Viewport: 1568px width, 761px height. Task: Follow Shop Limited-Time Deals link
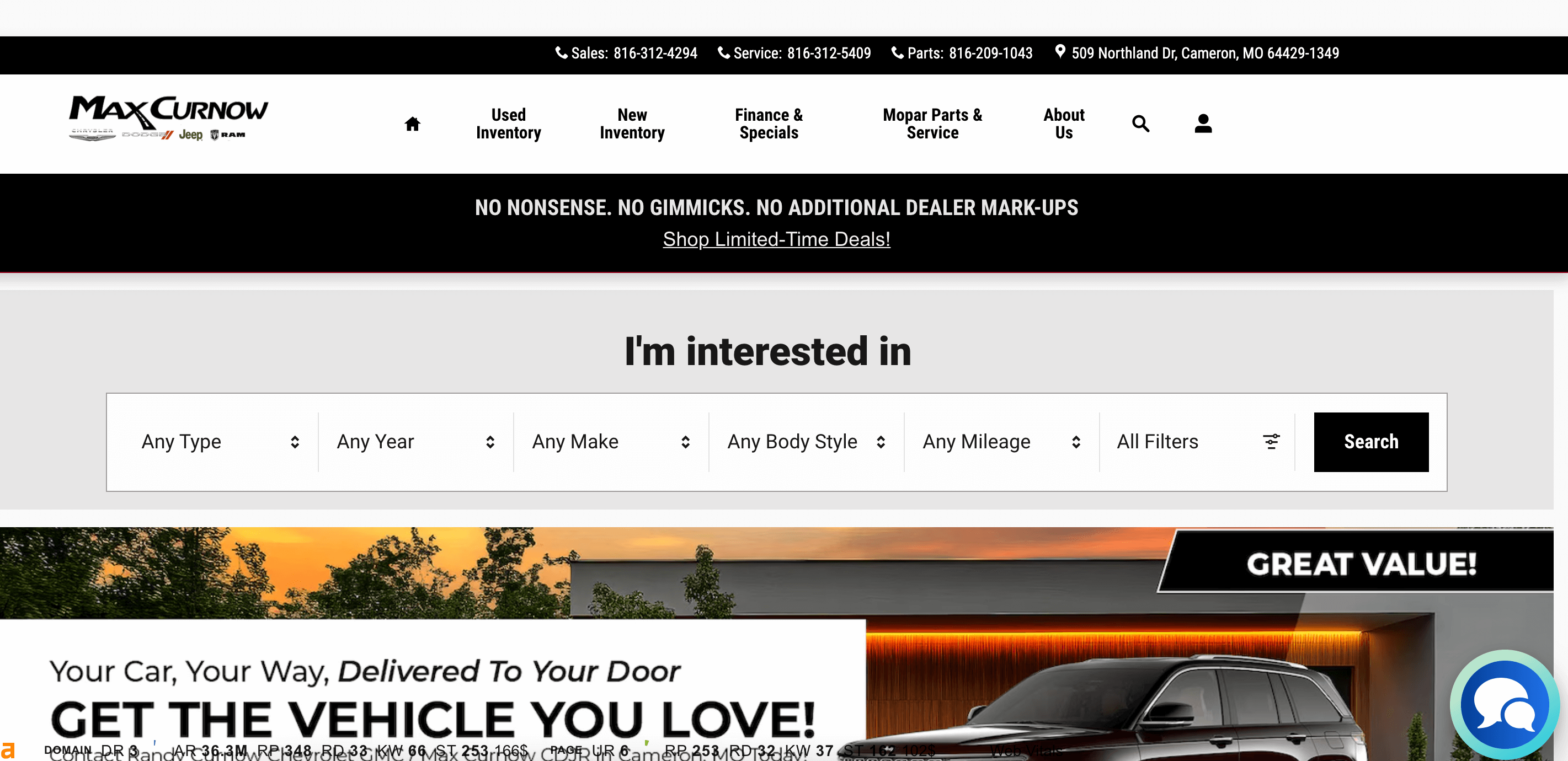coord(776,239)
